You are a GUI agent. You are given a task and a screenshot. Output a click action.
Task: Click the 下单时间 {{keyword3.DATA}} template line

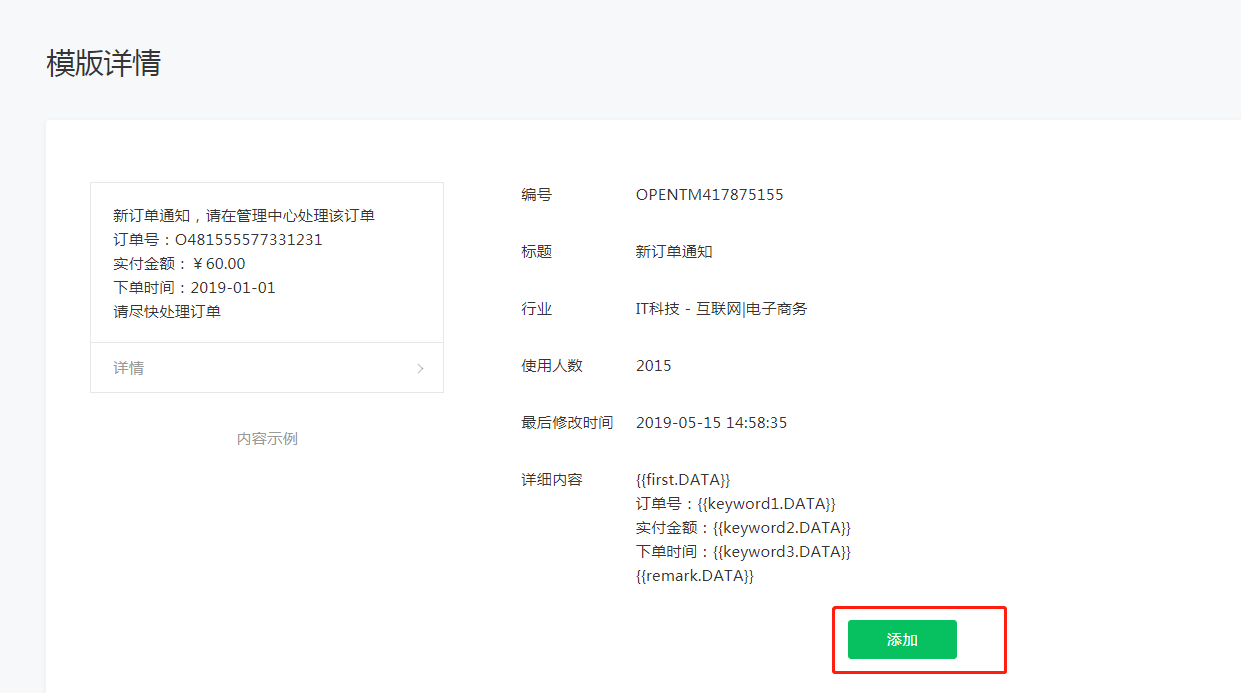click(x=743, y=552)
